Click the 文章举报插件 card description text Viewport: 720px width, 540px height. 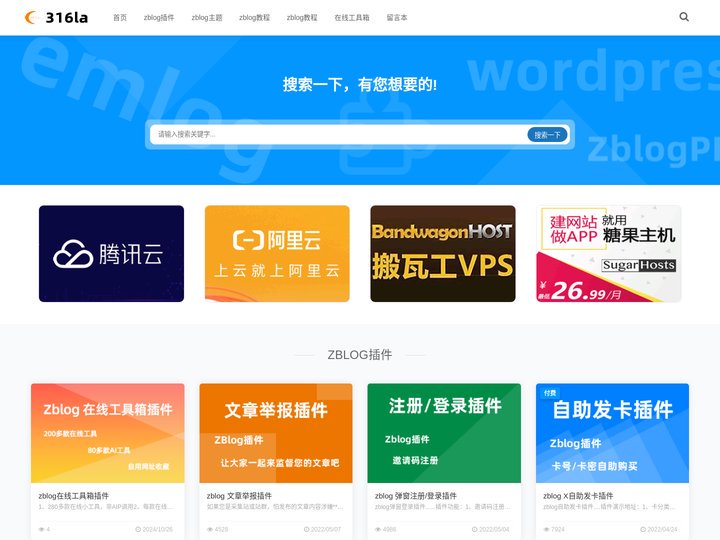pos(275,507)
